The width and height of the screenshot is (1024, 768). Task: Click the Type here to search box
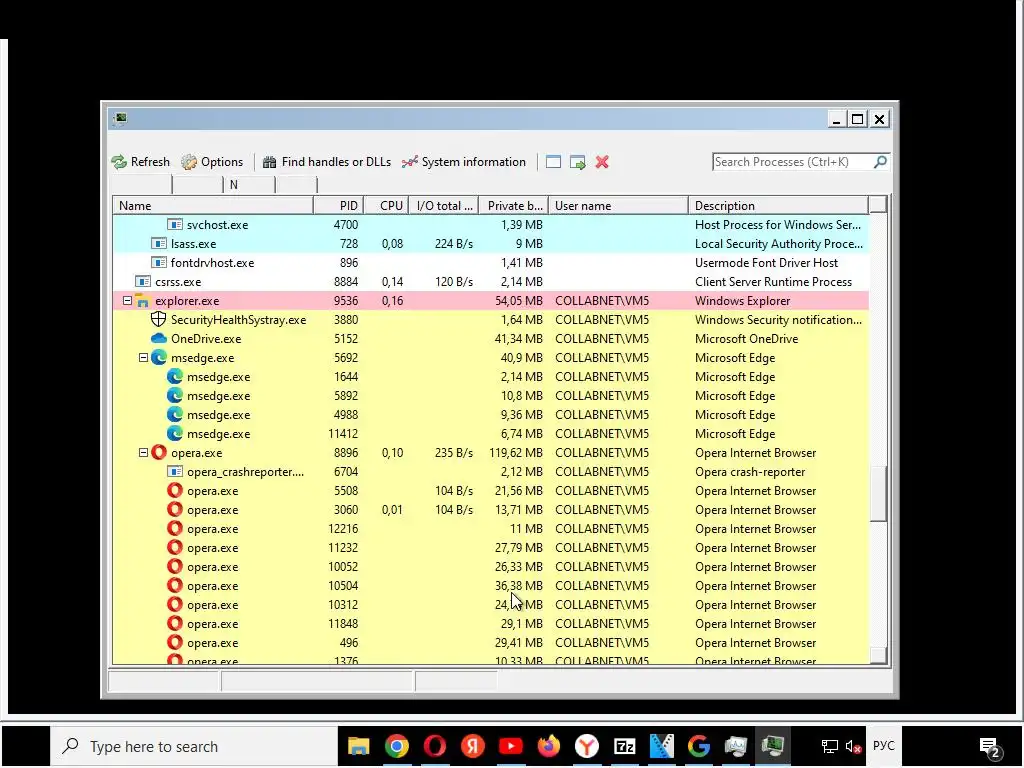coord(194,746)
